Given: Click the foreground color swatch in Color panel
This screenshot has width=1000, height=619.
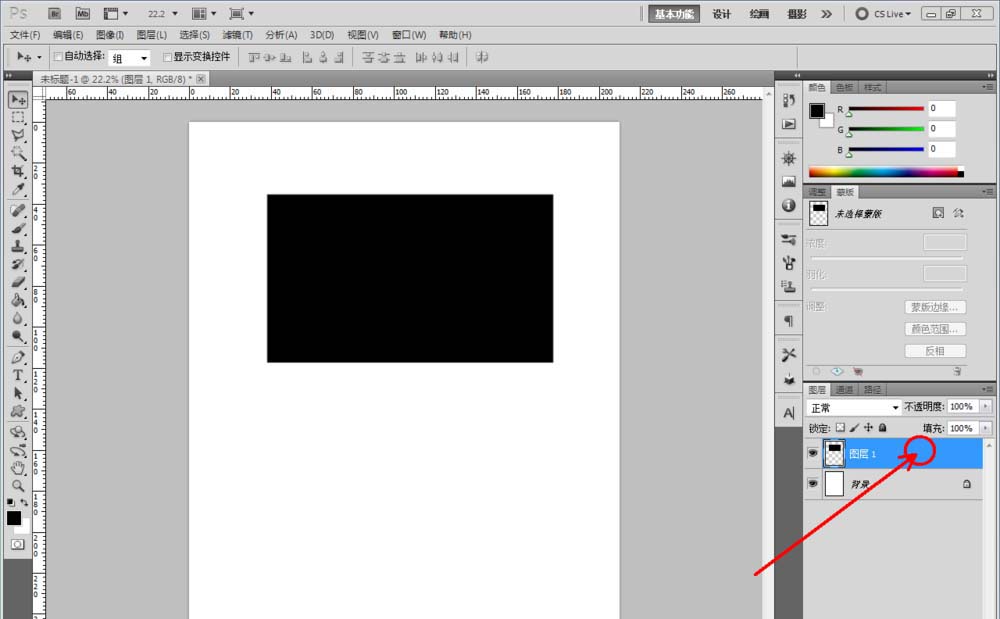Looking at the screenshot, I should [817, 111].
